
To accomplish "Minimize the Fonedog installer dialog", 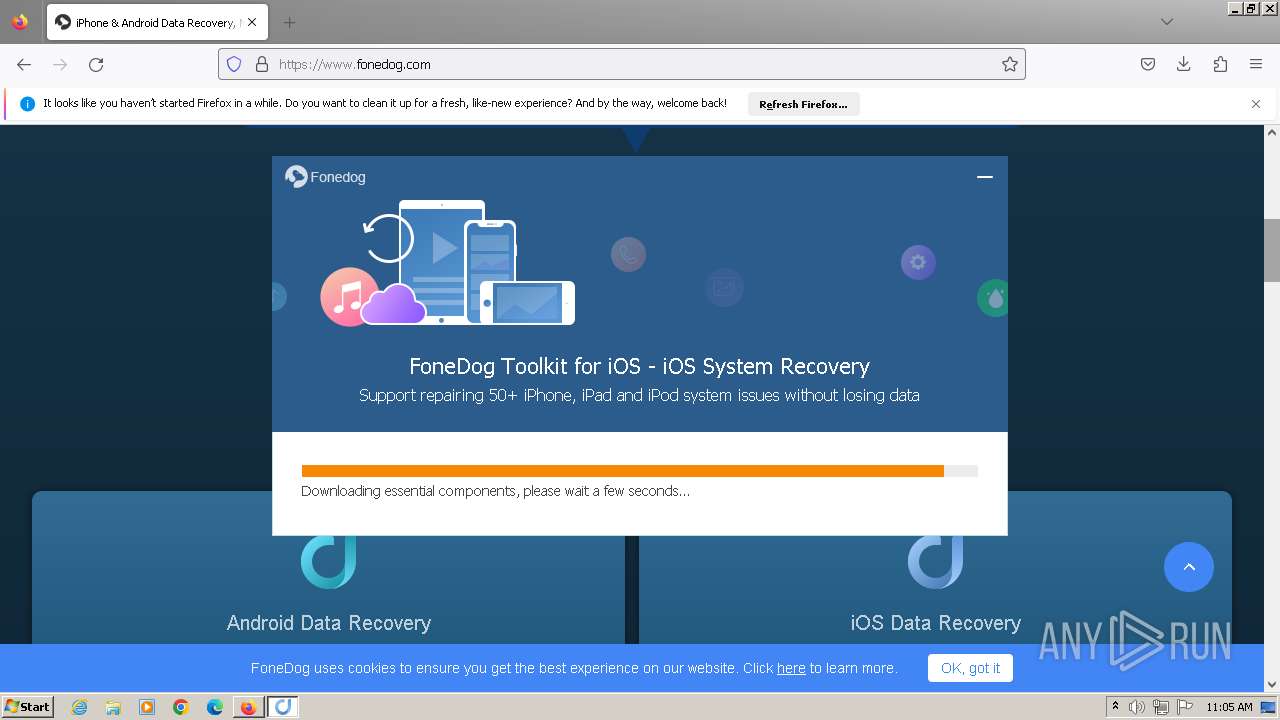I will [985, 177].
